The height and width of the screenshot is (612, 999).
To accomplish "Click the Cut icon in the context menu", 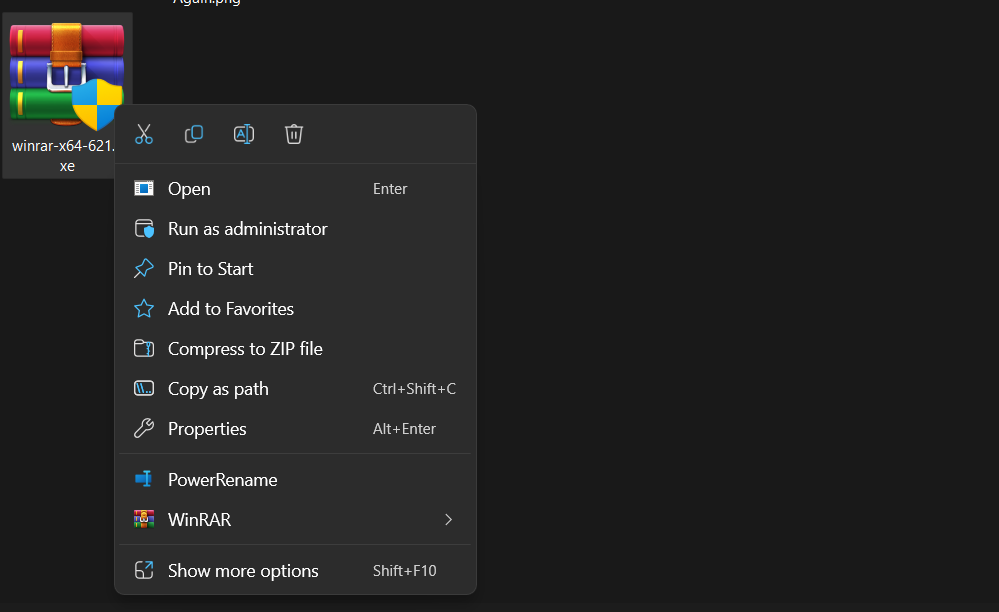I will pos(143,133).
